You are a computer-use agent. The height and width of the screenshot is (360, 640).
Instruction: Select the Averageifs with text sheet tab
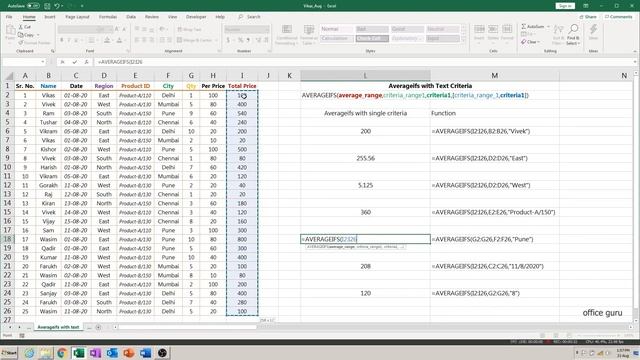tap(58, 327)
